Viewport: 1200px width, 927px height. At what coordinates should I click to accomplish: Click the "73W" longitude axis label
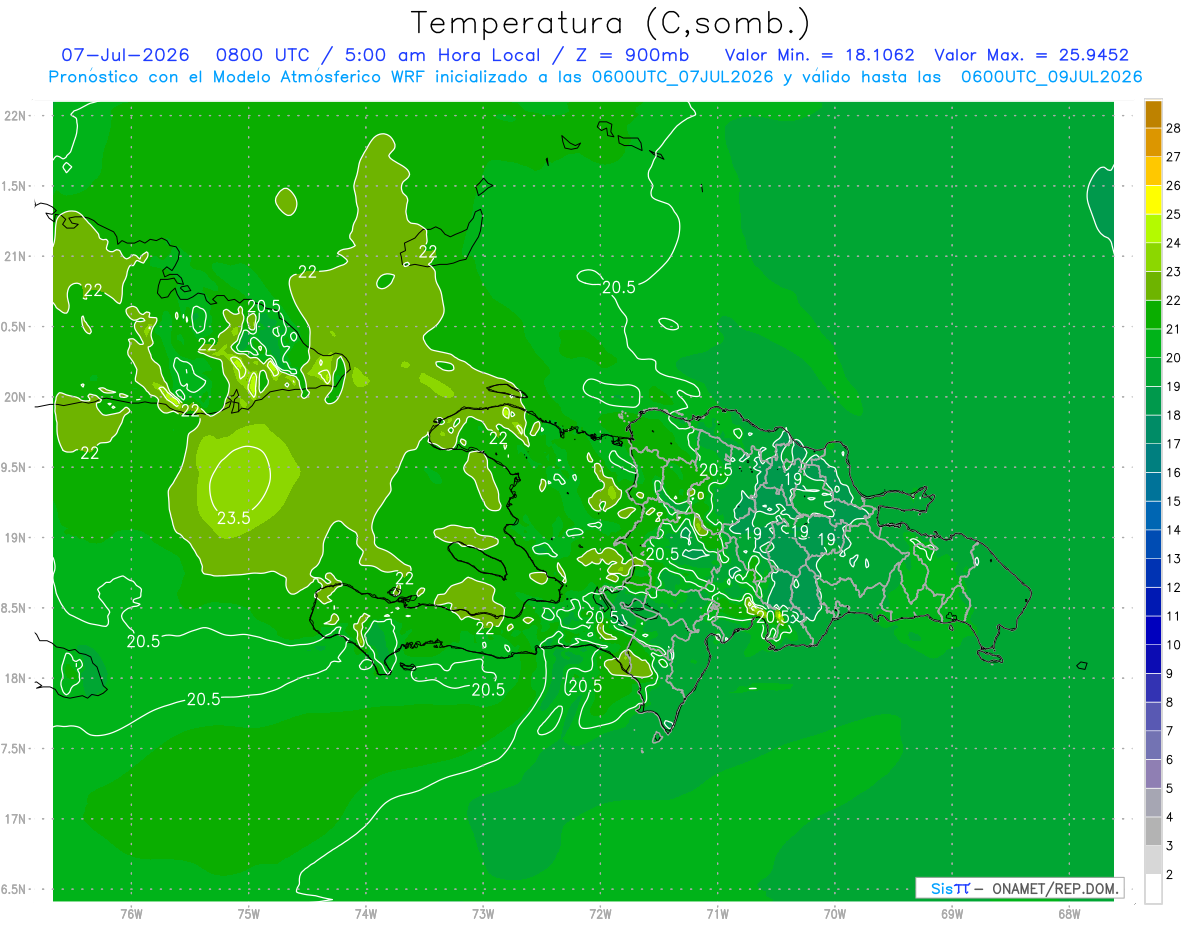[x=483, y=914]
